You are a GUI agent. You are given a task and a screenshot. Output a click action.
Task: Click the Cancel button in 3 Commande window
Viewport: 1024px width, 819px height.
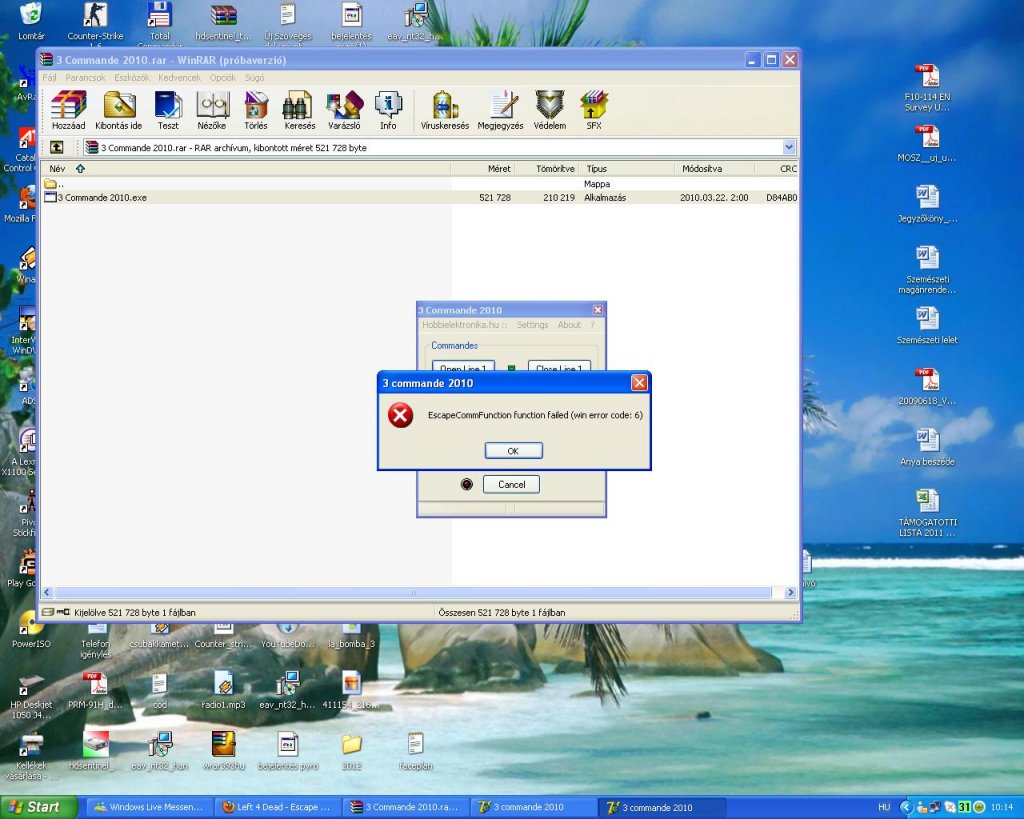tap(511, 485)
